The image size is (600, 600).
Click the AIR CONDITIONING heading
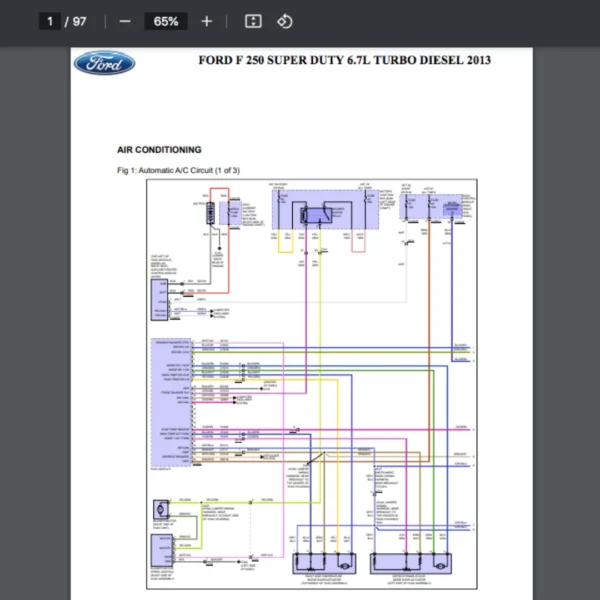click(159, 150)
